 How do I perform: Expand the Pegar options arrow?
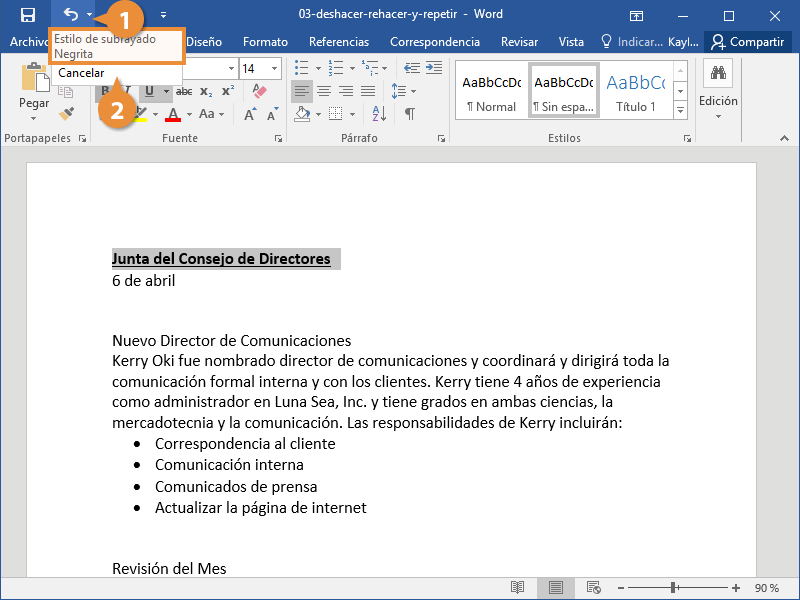tap(34, 118)
